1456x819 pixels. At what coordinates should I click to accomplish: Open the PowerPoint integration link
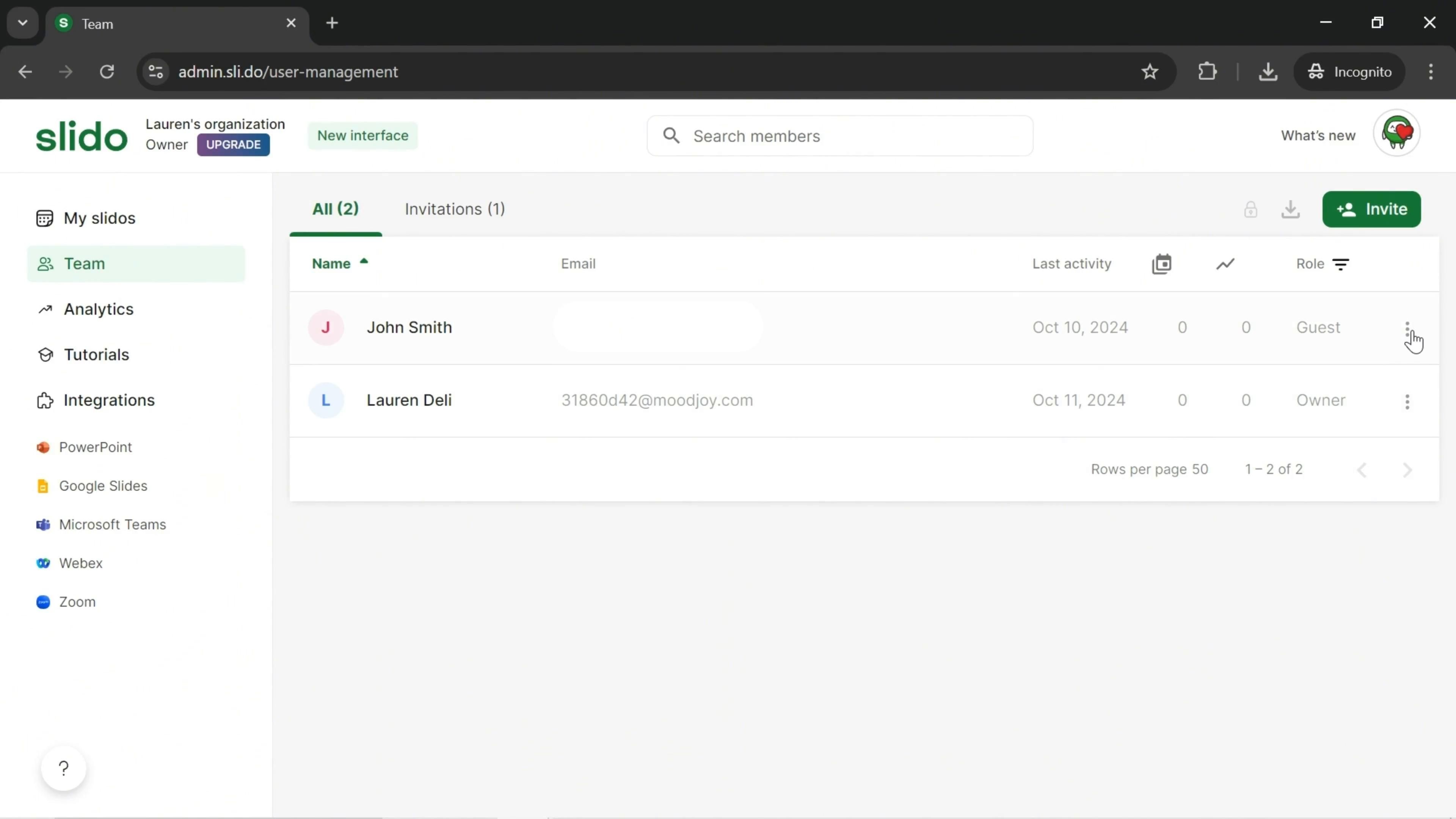(x=95, y=447)
